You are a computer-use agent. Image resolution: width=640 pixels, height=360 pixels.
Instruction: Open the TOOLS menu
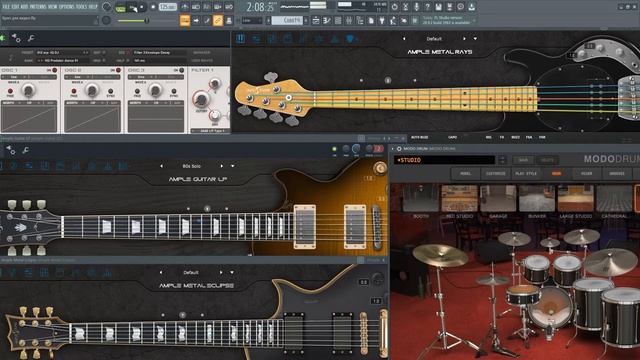point(82,7)
